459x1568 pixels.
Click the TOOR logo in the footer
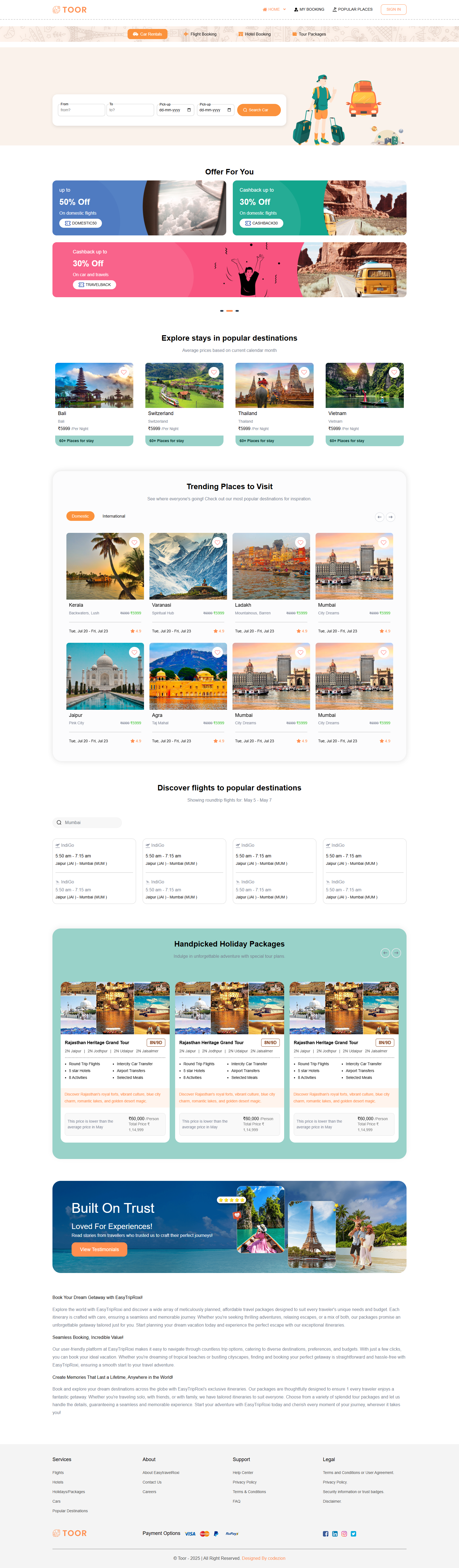69,1533
